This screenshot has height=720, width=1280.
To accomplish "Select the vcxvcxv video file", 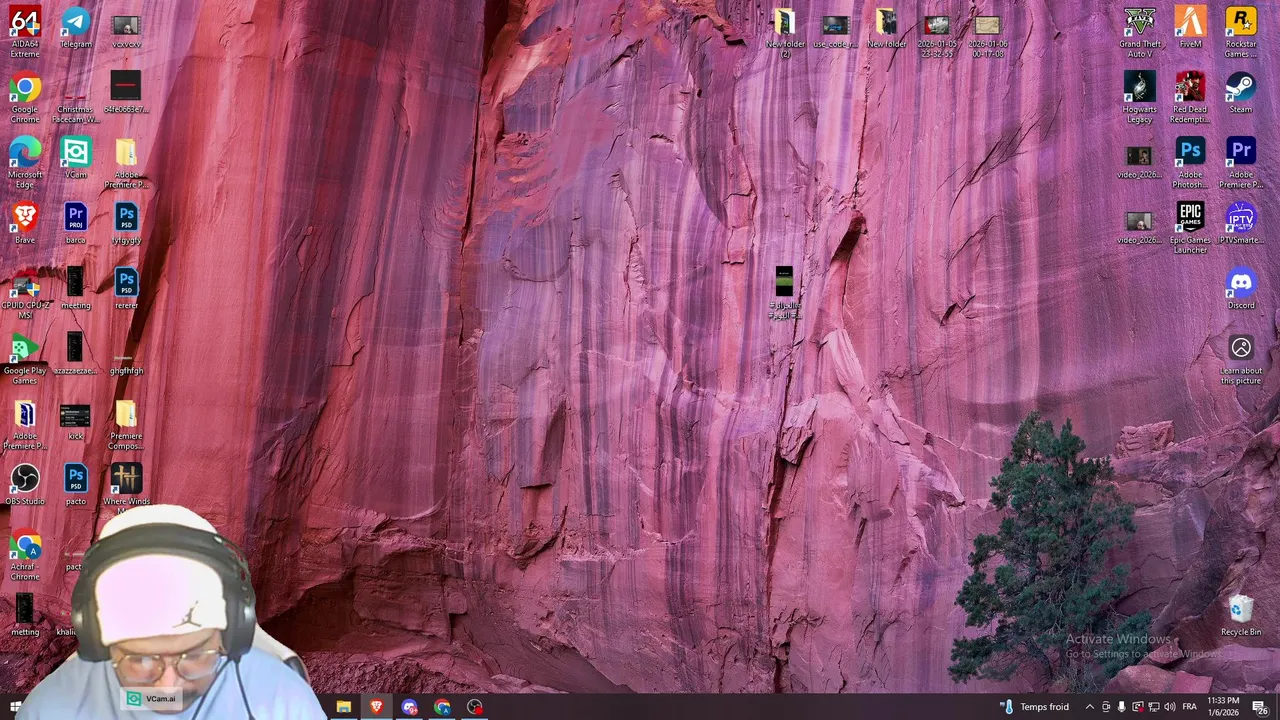I will tap(126, 30).
